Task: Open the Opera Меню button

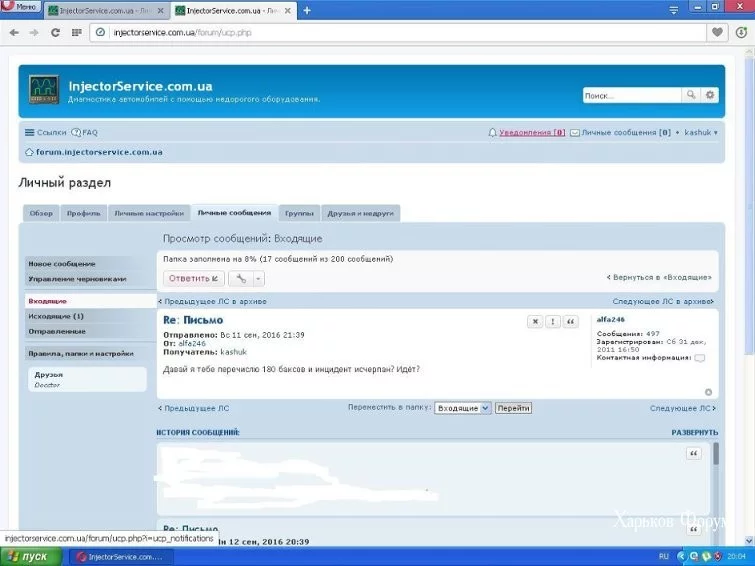Action: point(21,7)
